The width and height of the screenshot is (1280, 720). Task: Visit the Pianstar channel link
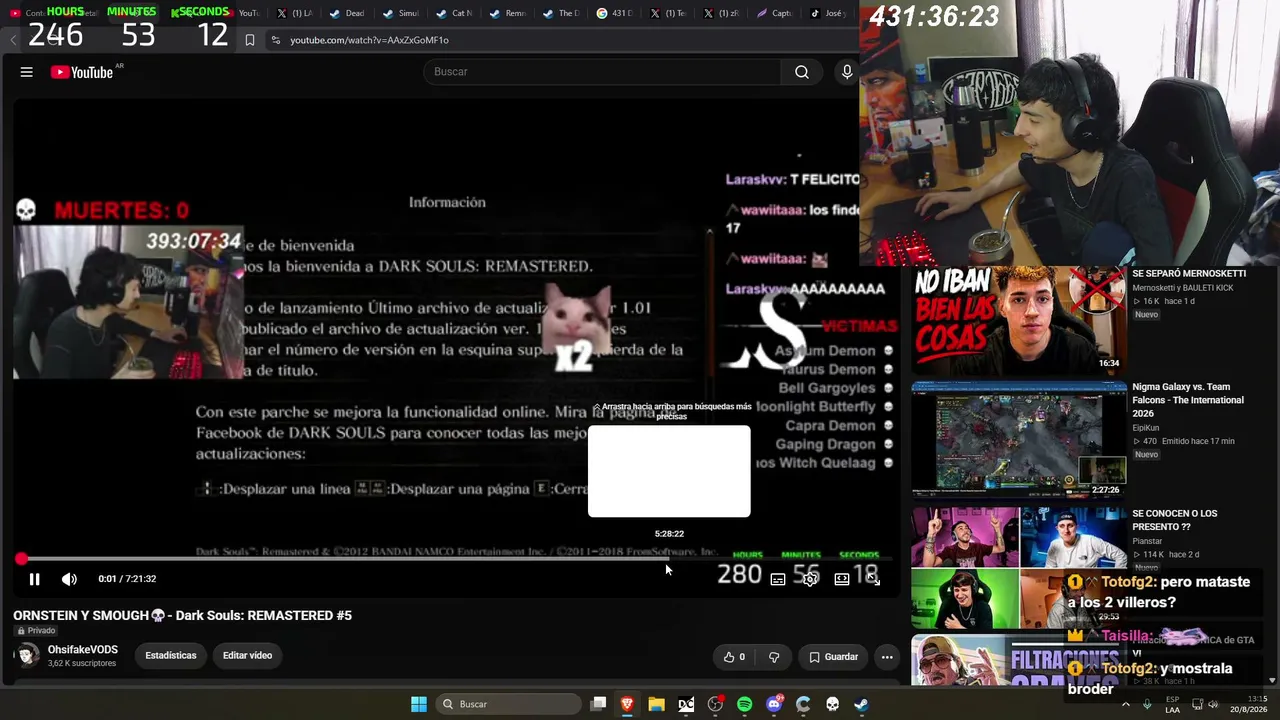point(1147,542)
